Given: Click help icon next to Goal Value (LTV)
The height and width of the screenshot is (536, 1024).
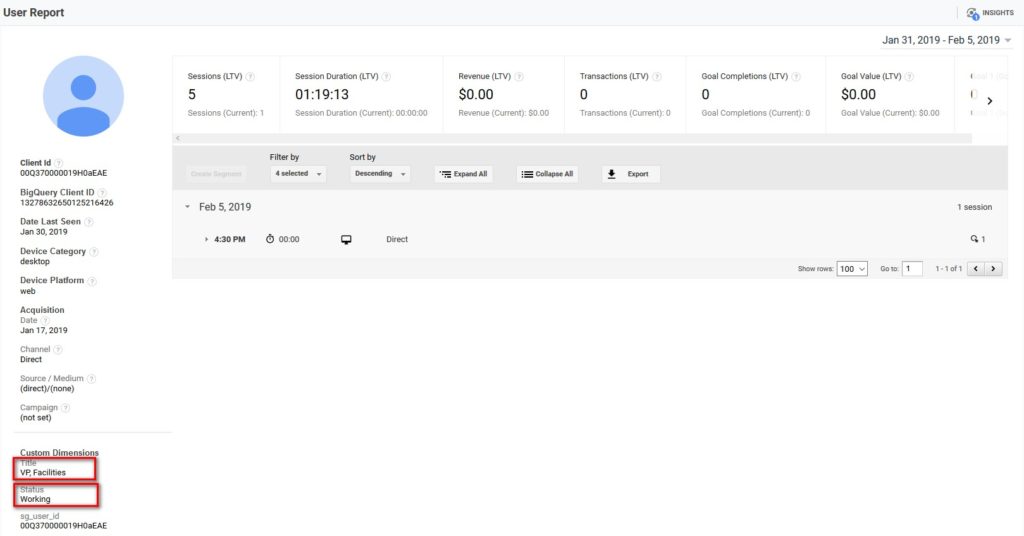Looking at the screenshot, I should [x=909, y=76].
